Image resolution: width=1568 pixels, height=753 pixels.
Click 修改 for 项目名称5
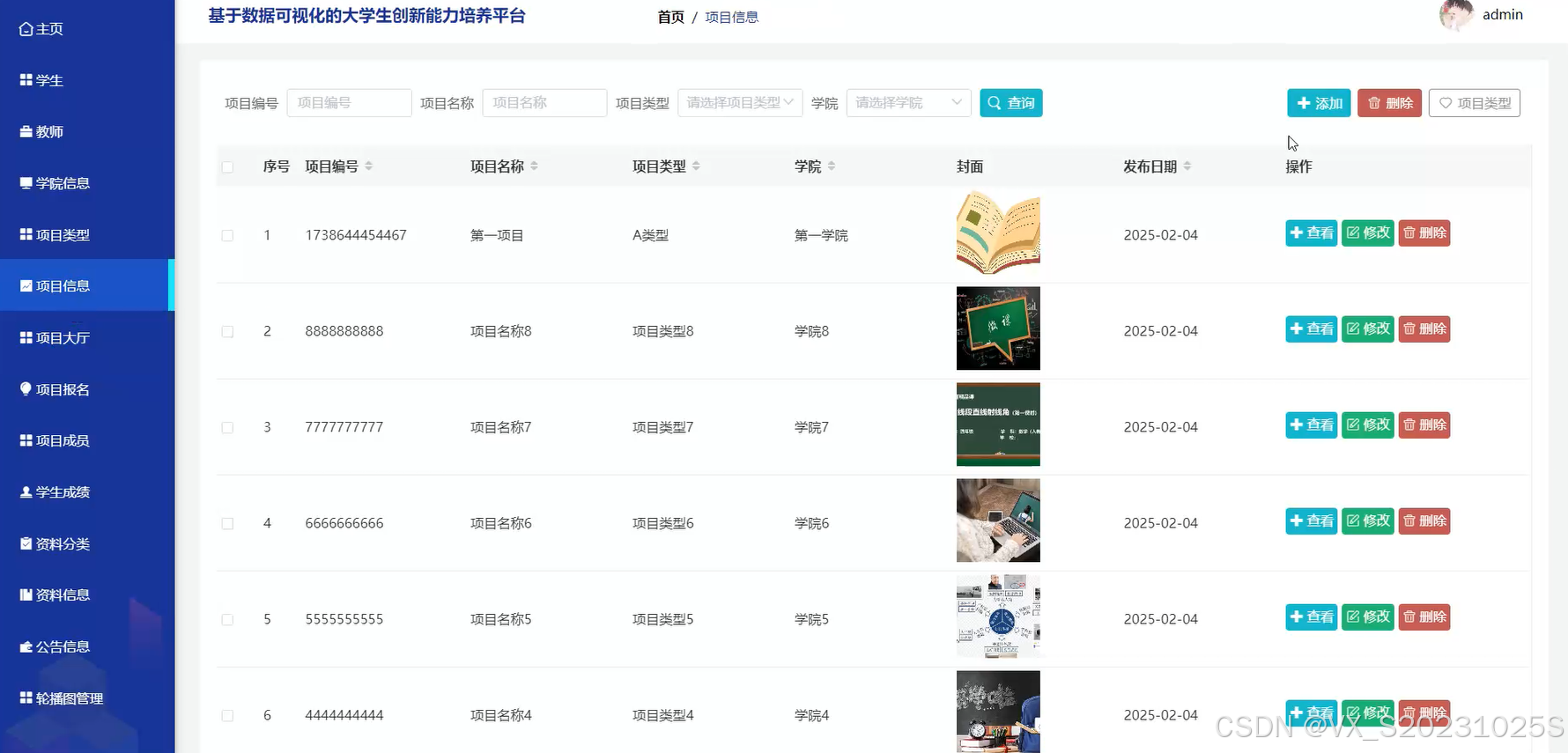(x=1368, y=617)
